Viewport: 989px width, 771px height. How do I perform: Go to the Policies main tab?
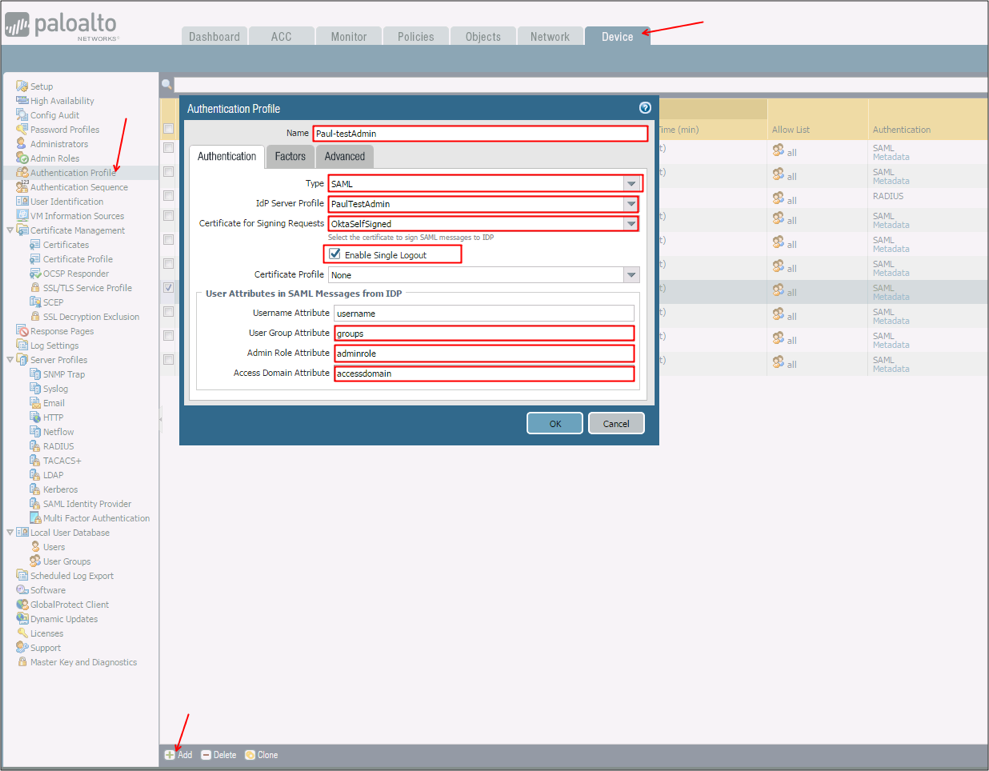click(x=415, y=36)
